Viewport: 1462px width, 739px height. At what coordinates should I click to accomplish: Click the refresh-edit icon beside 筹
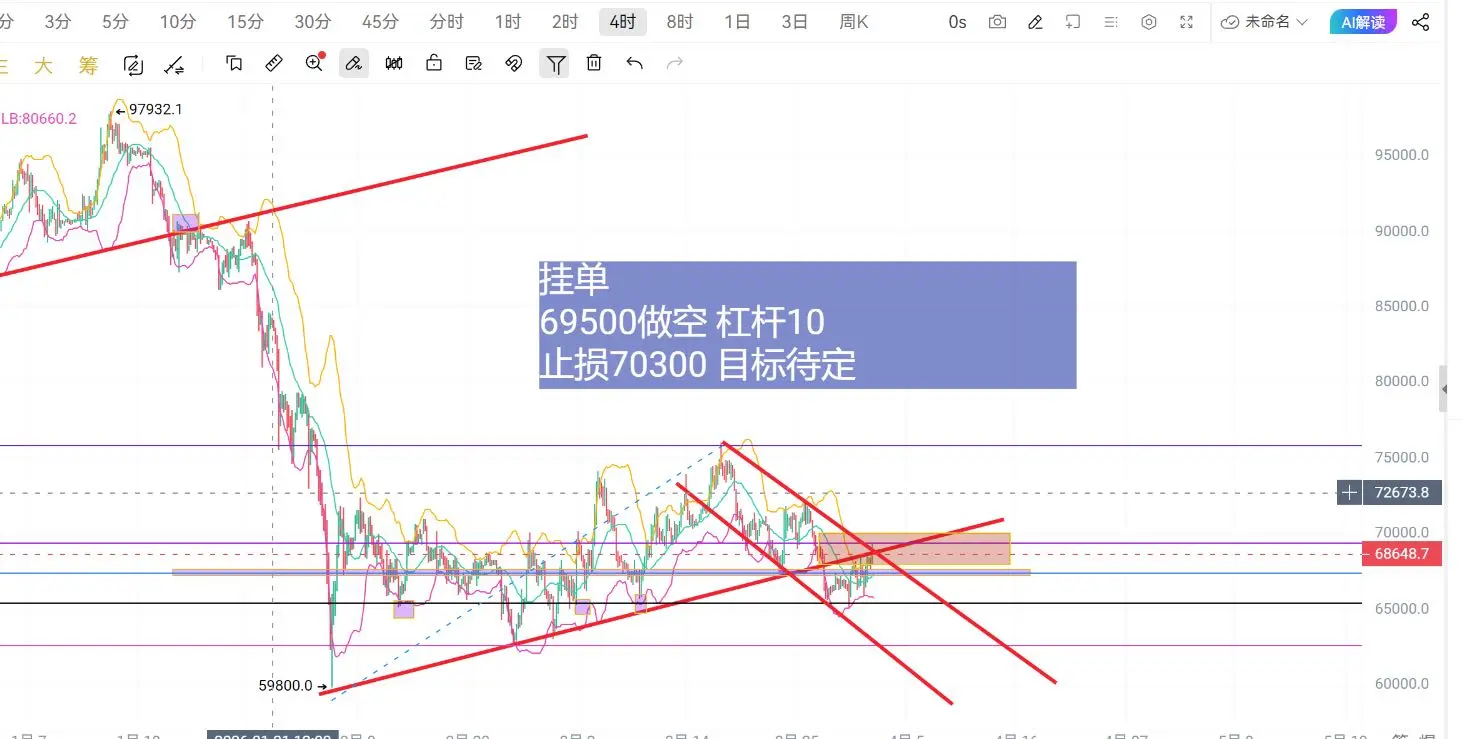133,65
